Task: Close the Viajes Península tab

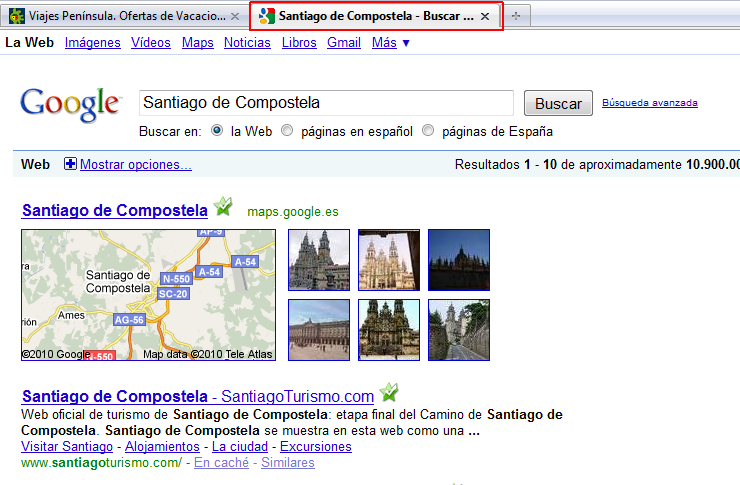Action: pos(235,17)
